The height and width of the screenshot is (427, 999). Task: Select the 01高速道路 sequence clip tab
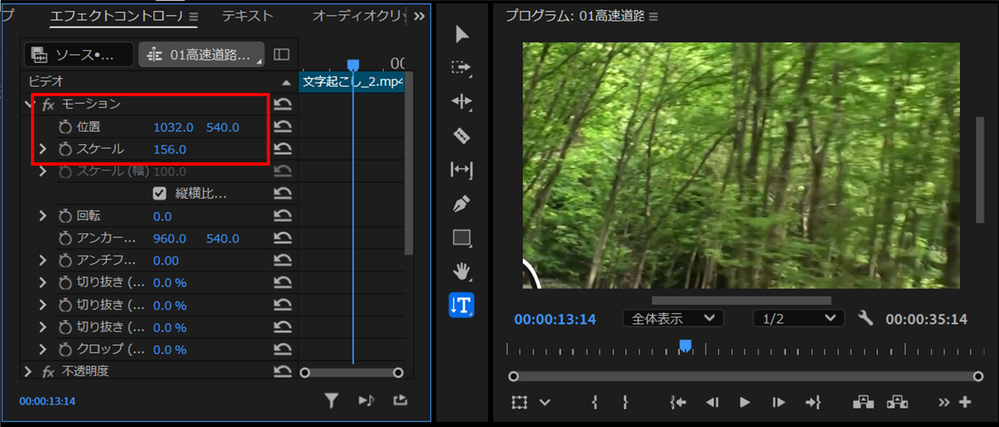(x=201, y=55)
